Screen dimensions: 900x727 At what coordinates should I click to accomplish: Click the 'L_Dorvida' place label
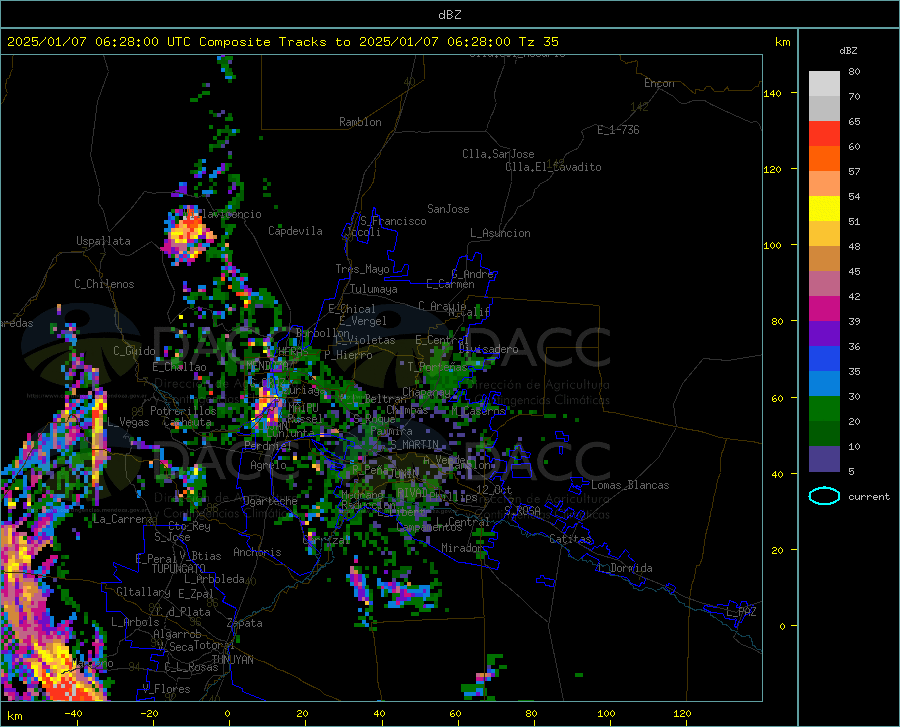pyautogui.click(x=624, y=568)
